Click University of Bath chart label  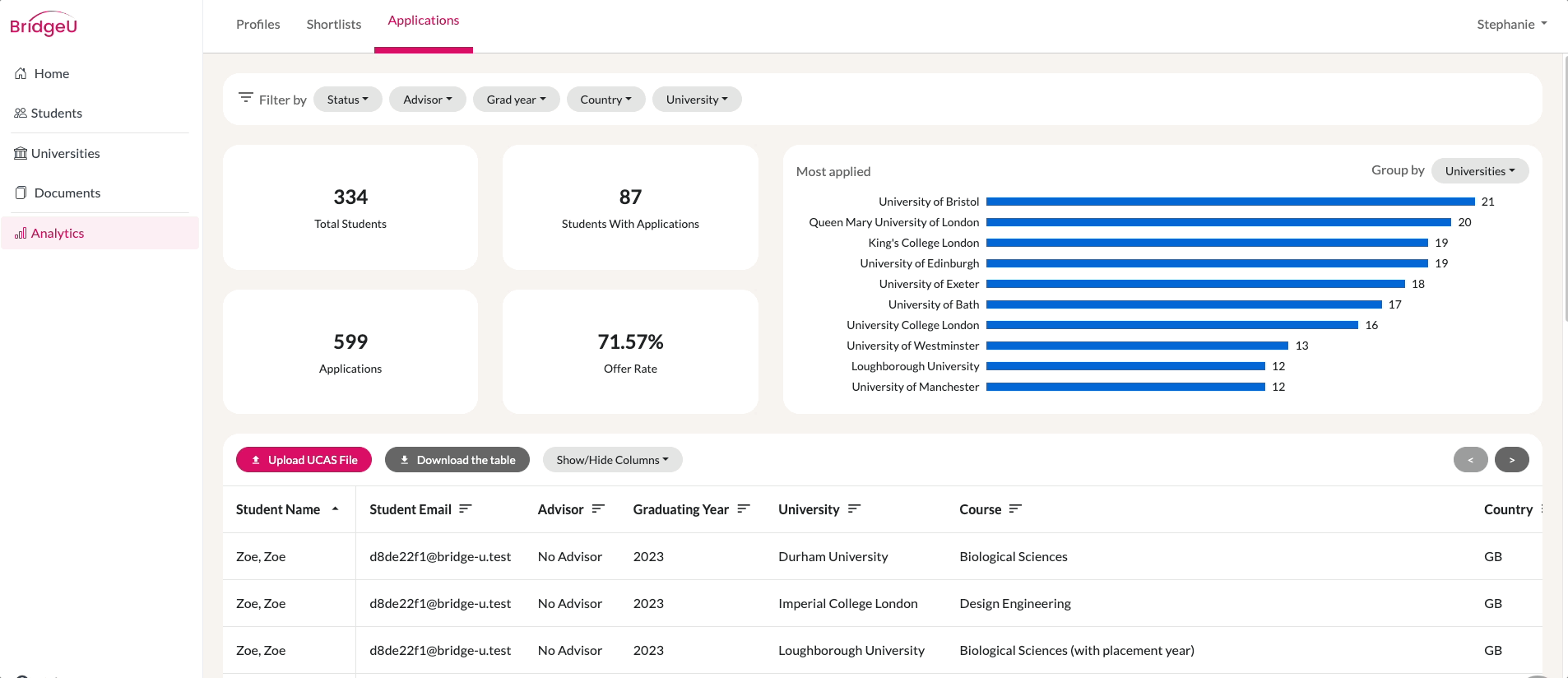(x=934, y=304)
